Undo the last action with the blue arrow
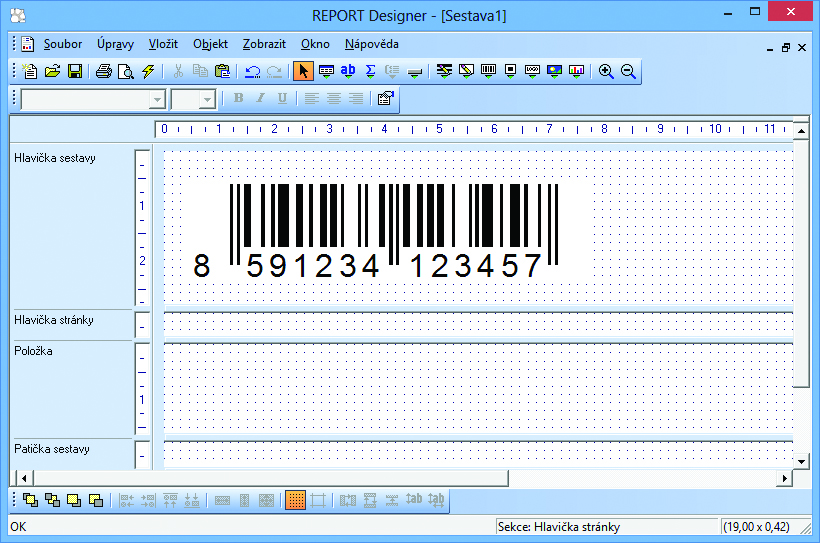The height and width of the screenshot is (543, 820). pyautogui.click(x=253, y=71)
